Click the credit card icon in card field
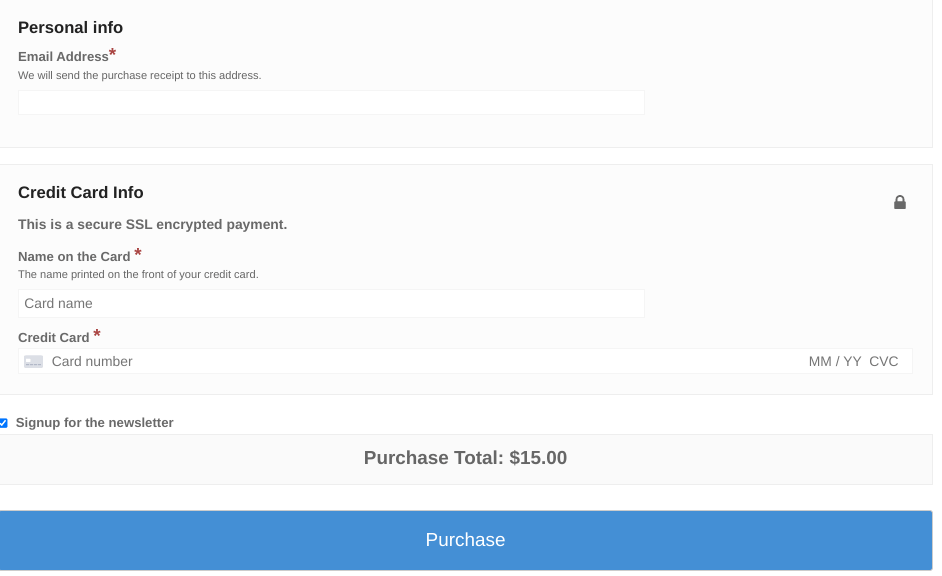The image size is (942, 576). 33,361
